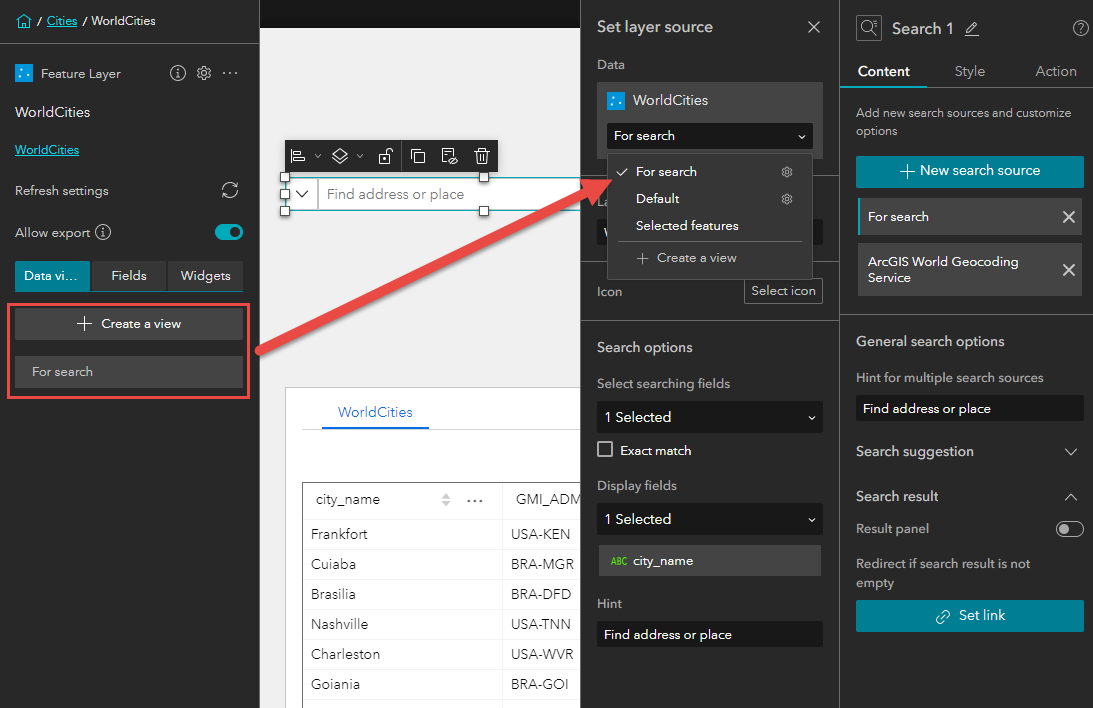
Task: Click the Refresh settings icon
Action: (x=230, y=190)
